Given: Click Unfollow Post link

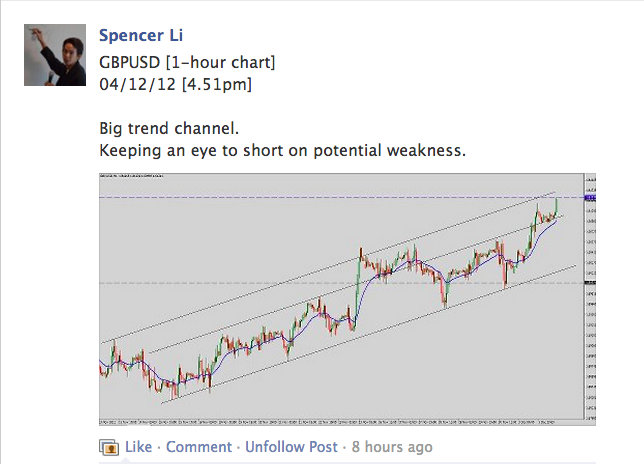Looking at the screenshot, I should click(x=291, y=447).
